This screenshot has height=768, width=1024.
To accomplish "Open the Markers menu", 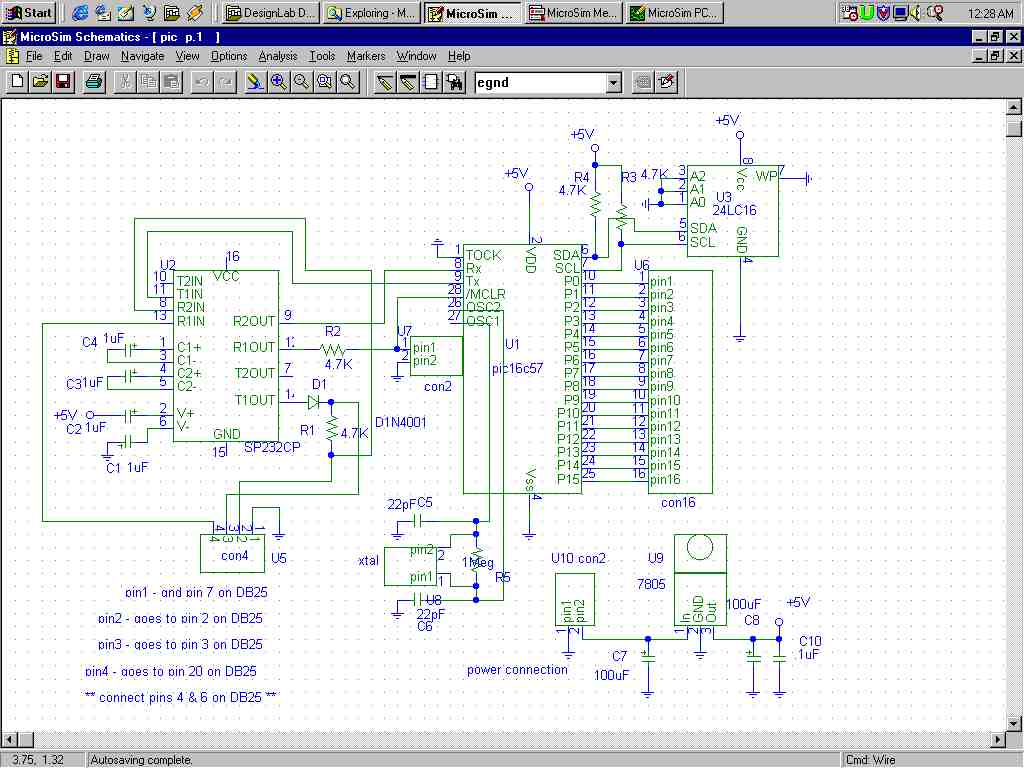I will coord(366,56).
